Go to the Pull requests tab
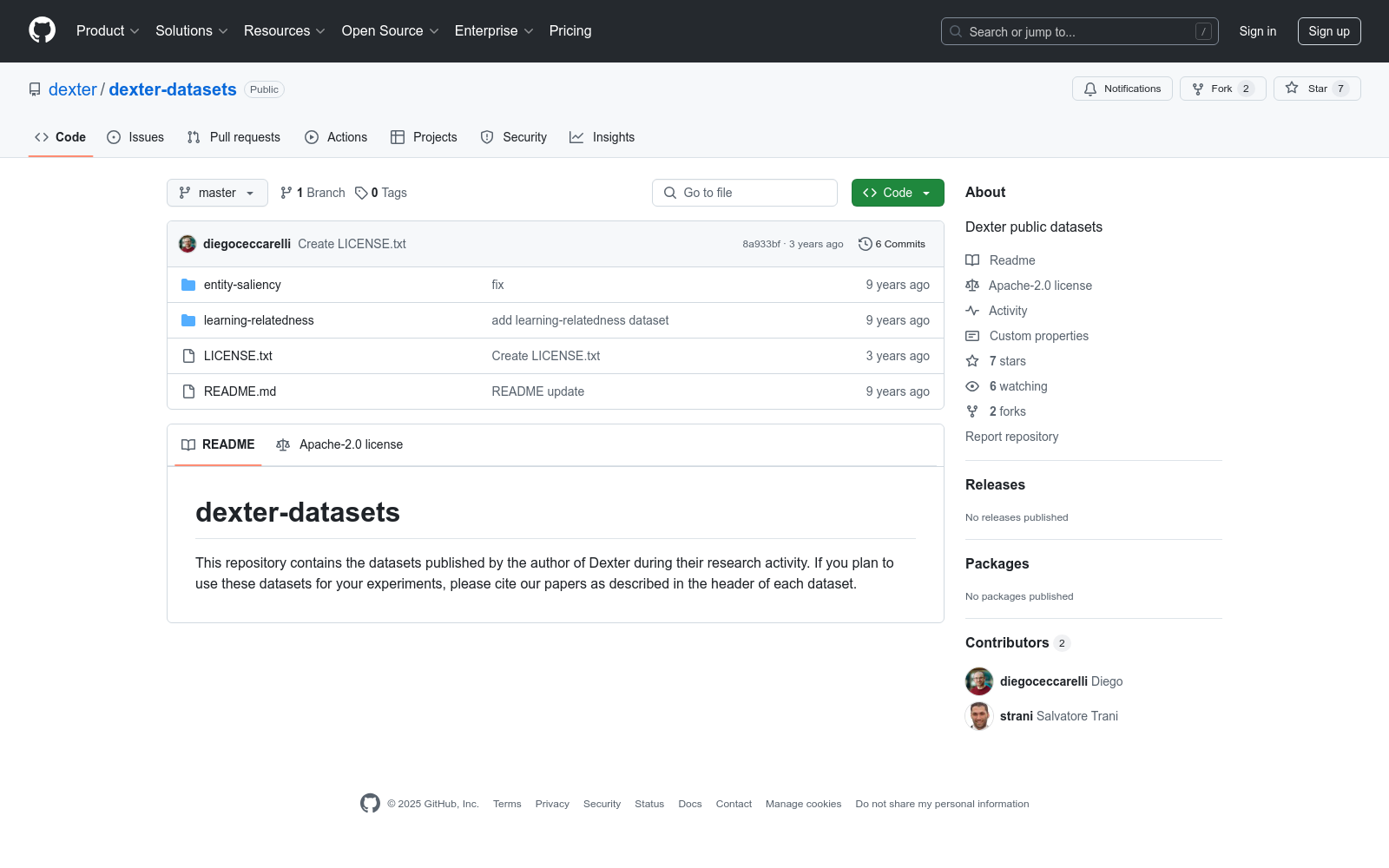 (234, 137)
